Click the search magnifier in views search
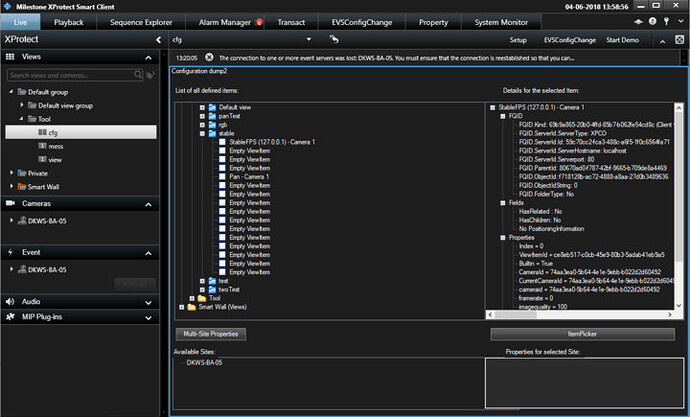The width and height of the screenshot is (690, 417). point(138,75)
